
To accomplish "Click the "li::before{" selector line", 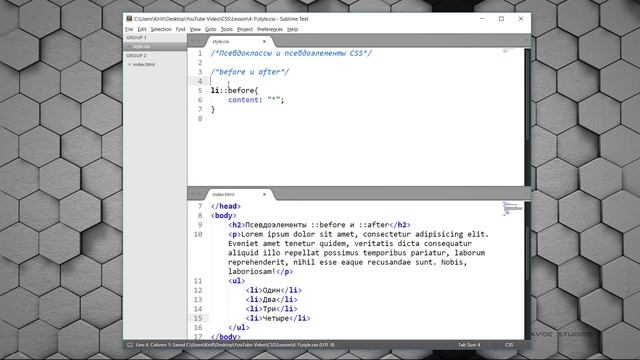I will [234, 90].
